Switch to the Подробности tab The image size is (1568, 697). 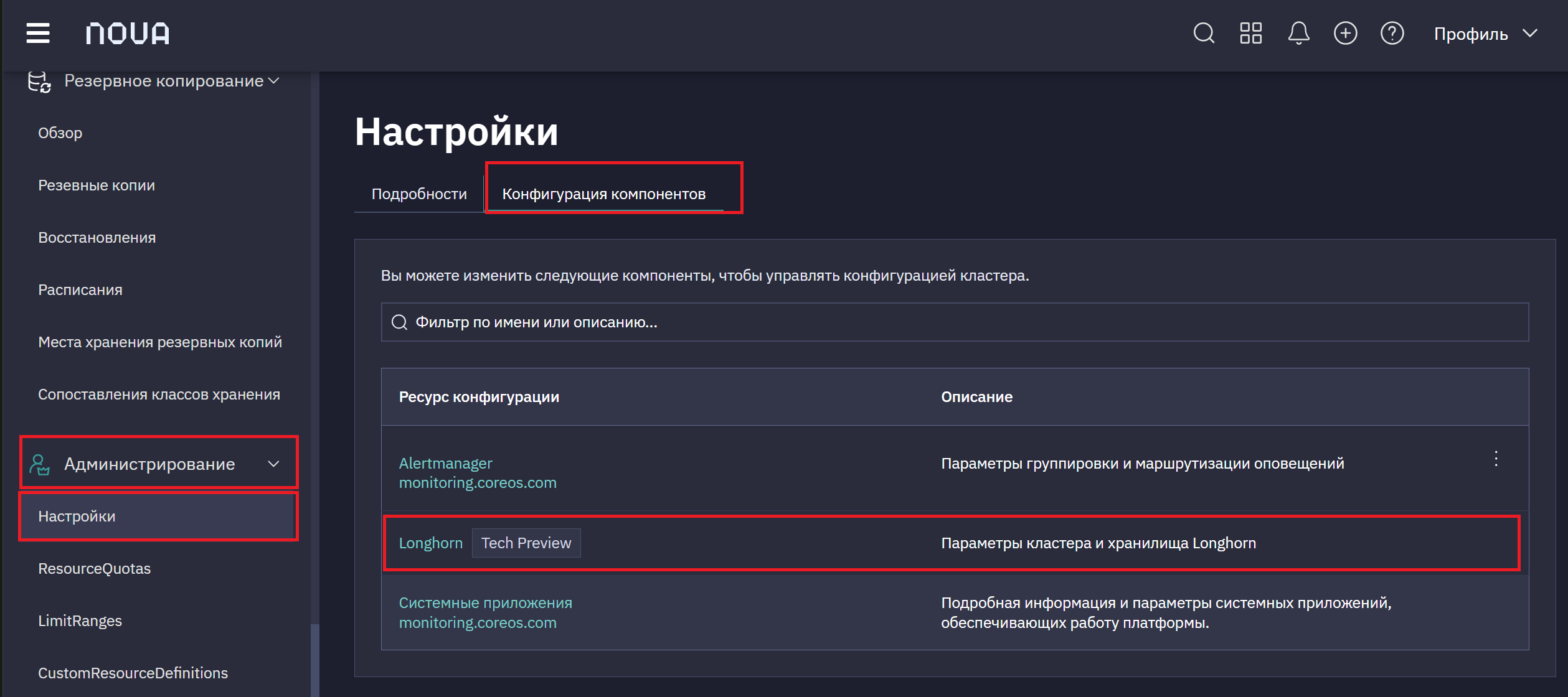[419, 194]
